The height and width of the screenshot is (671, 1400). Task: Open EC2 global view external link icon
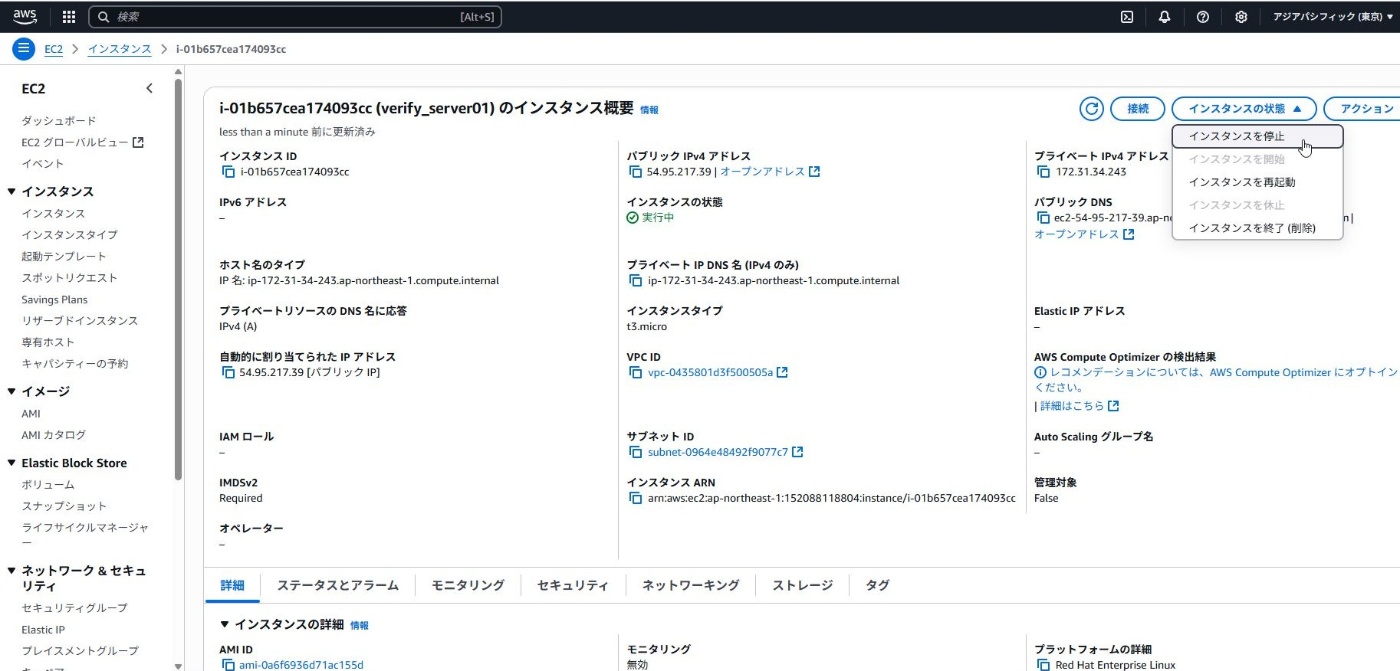[x=138, y=142]
